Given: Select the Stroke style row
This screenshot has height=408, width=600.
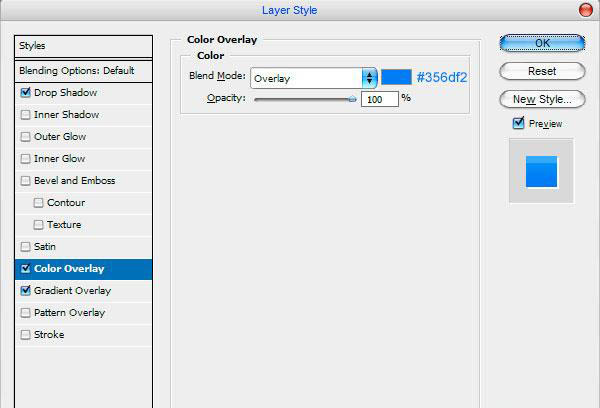Looking at the screenshot, I should point(83,335).
